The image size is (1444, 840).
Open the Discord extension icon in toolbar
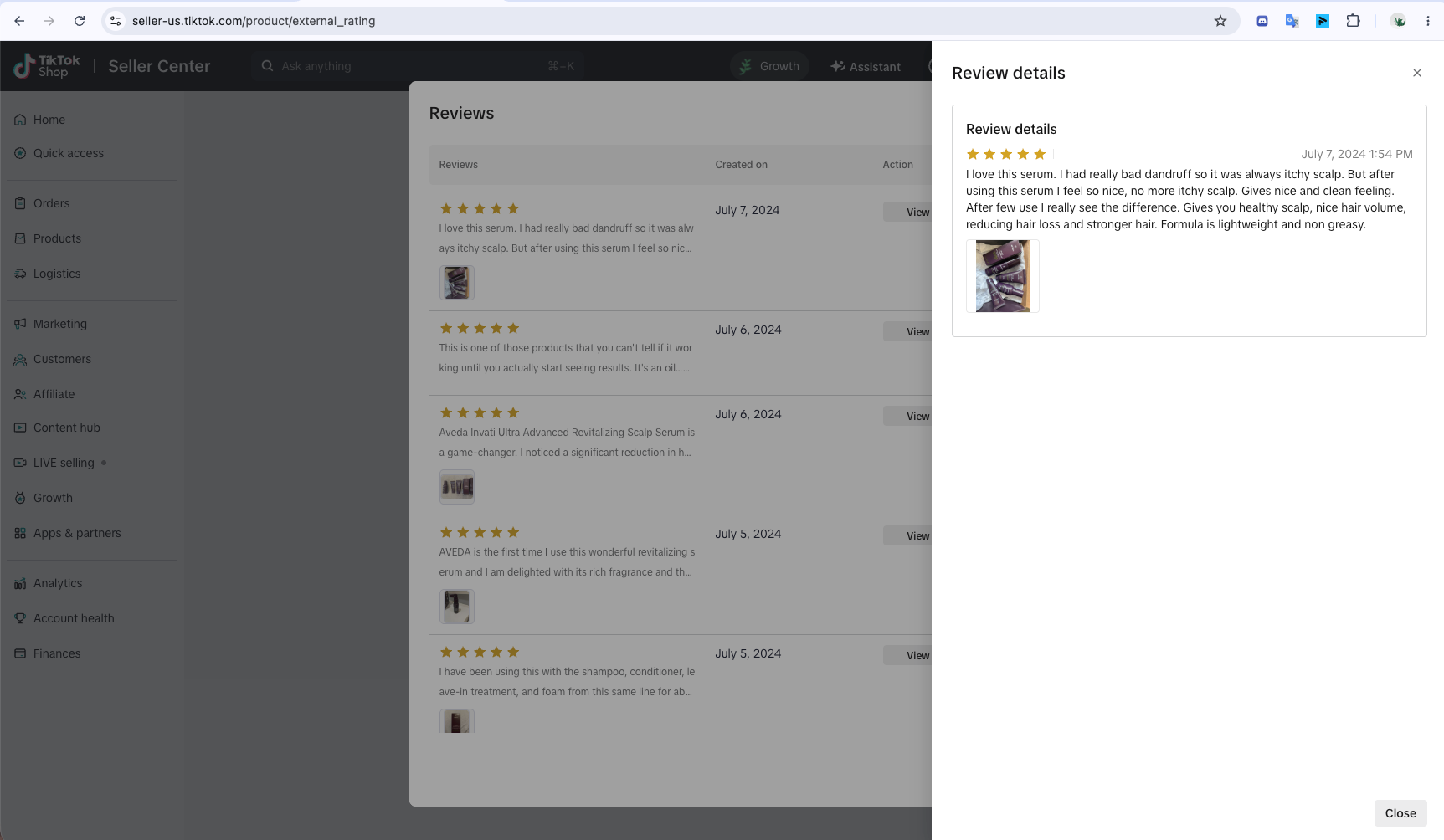point(1262,21)
